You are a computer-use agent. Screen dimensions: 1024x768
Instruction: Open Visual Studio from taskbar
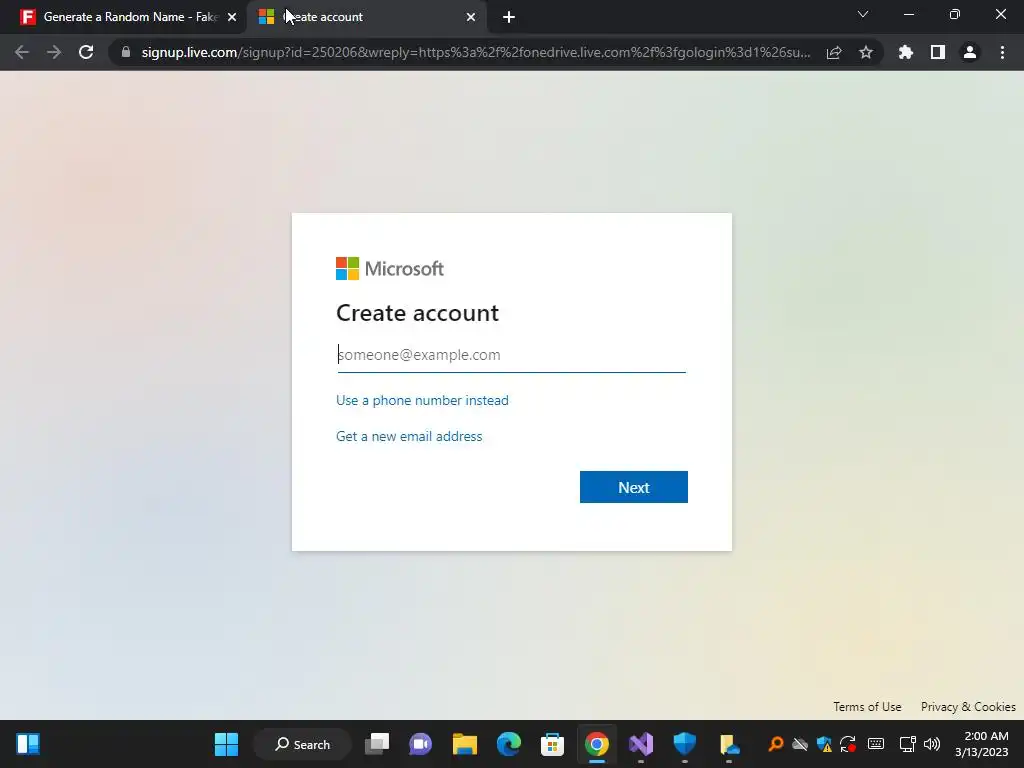pyautogui.click(x=641, y=744)
